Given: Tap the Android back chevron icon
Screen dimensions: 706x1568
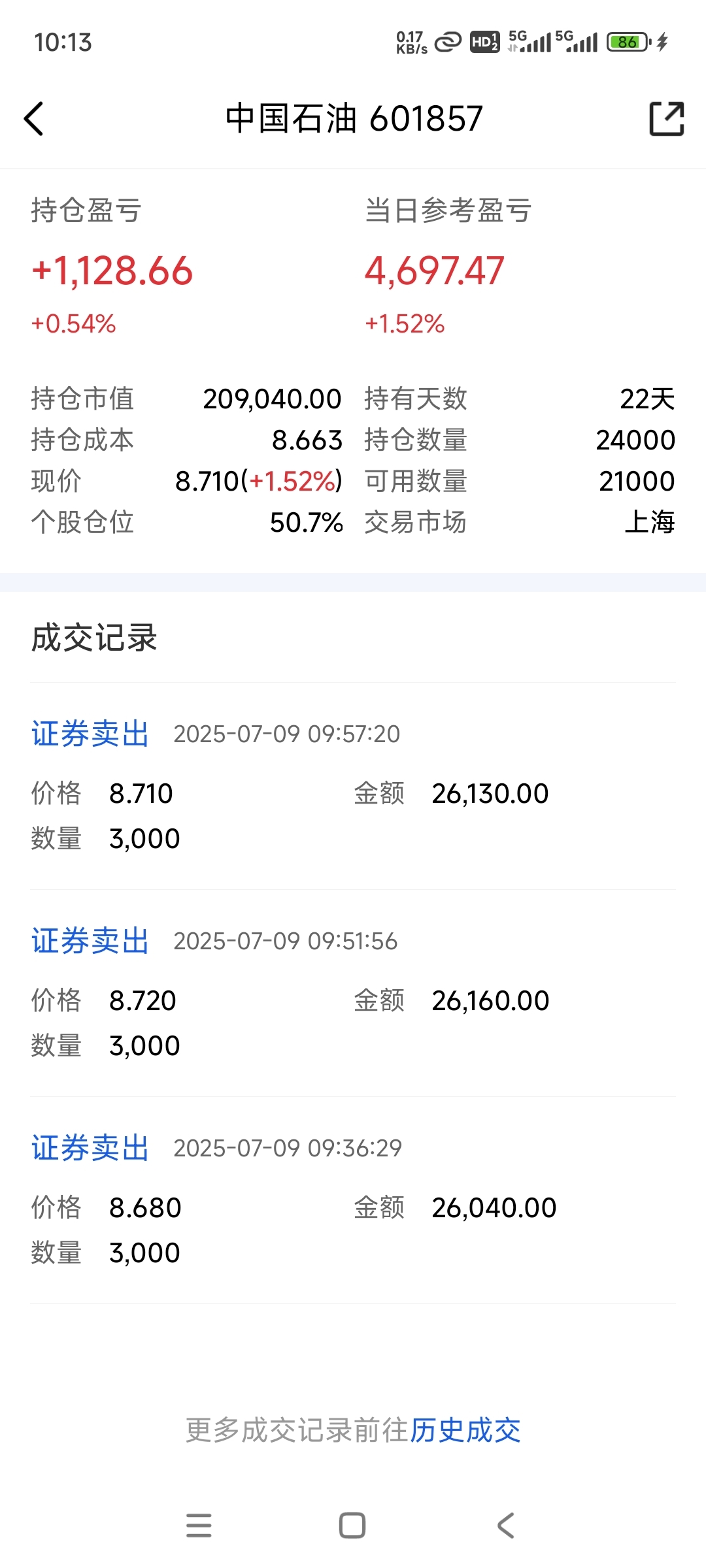Looking at the screenshot, I should click(x=506, y=1526).
